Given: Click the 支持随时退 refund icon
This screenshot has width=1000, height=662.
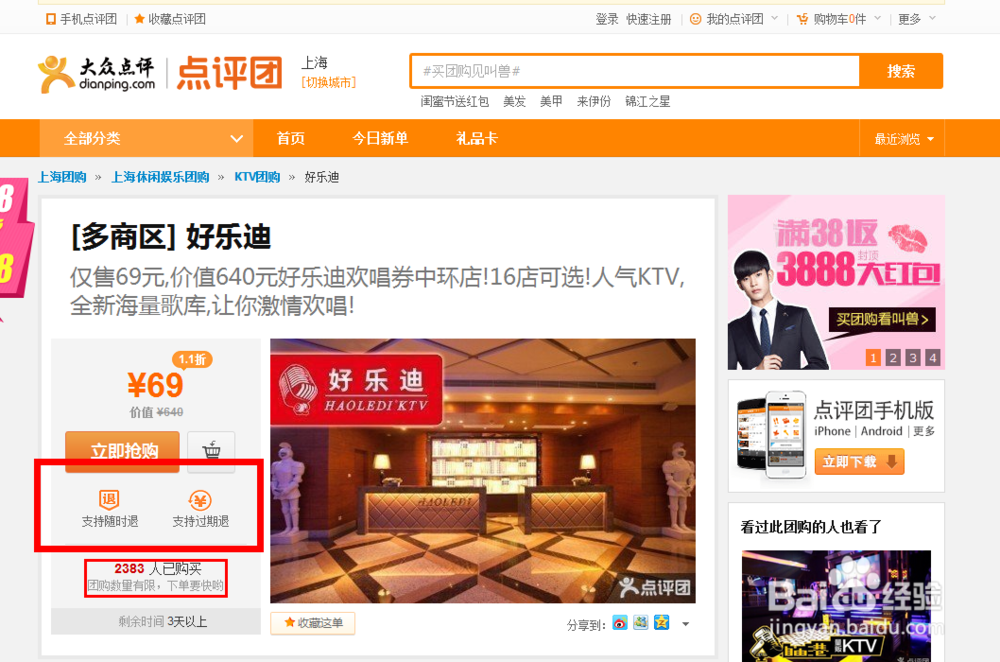Looking at the screenshot, I should point(109,499).
